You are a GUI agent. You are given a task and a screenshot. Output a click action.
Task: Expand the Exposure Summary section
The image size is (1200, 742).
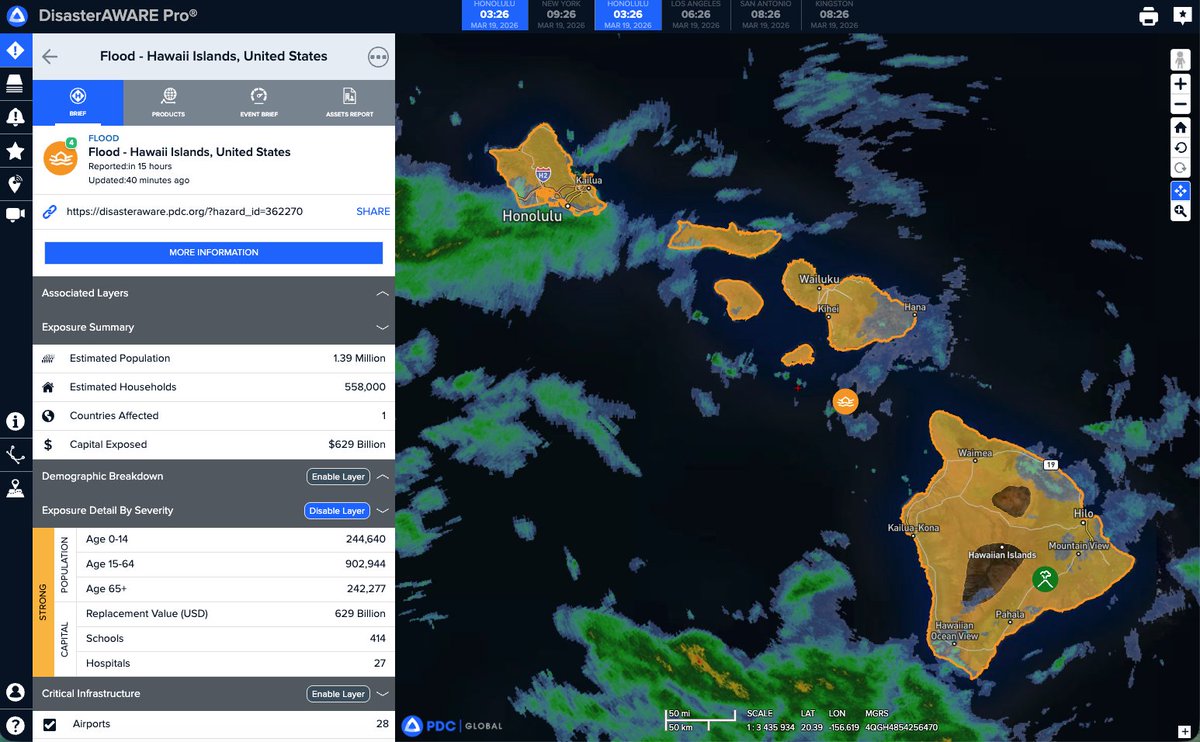tap(381, 327)
